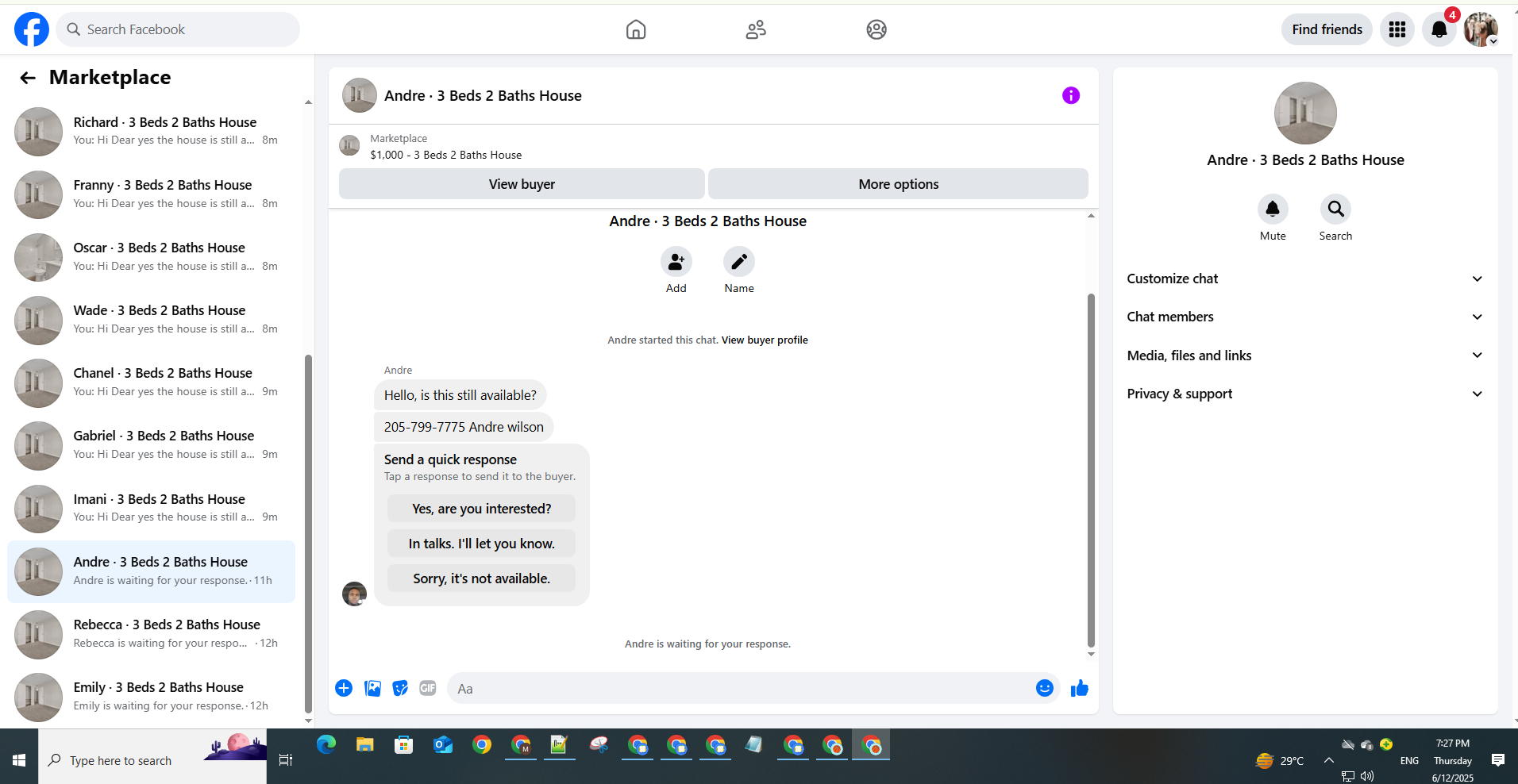Open the volume control in system tray
The width and height of the screenshot is (1518, 784).
point(1367,776)
